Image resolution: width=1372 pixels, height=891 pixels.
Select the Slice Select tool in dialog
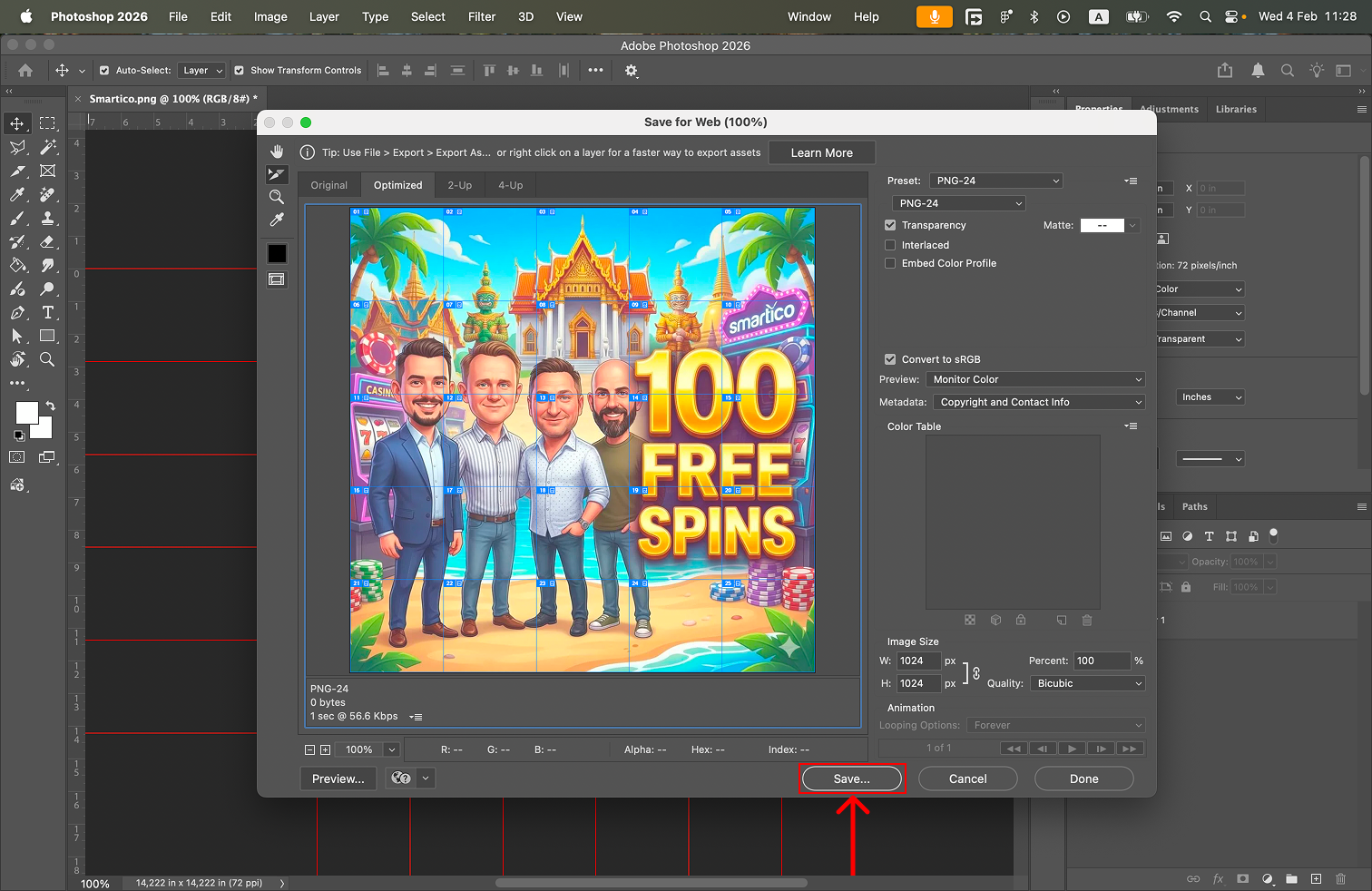click(x=277, y=174)
